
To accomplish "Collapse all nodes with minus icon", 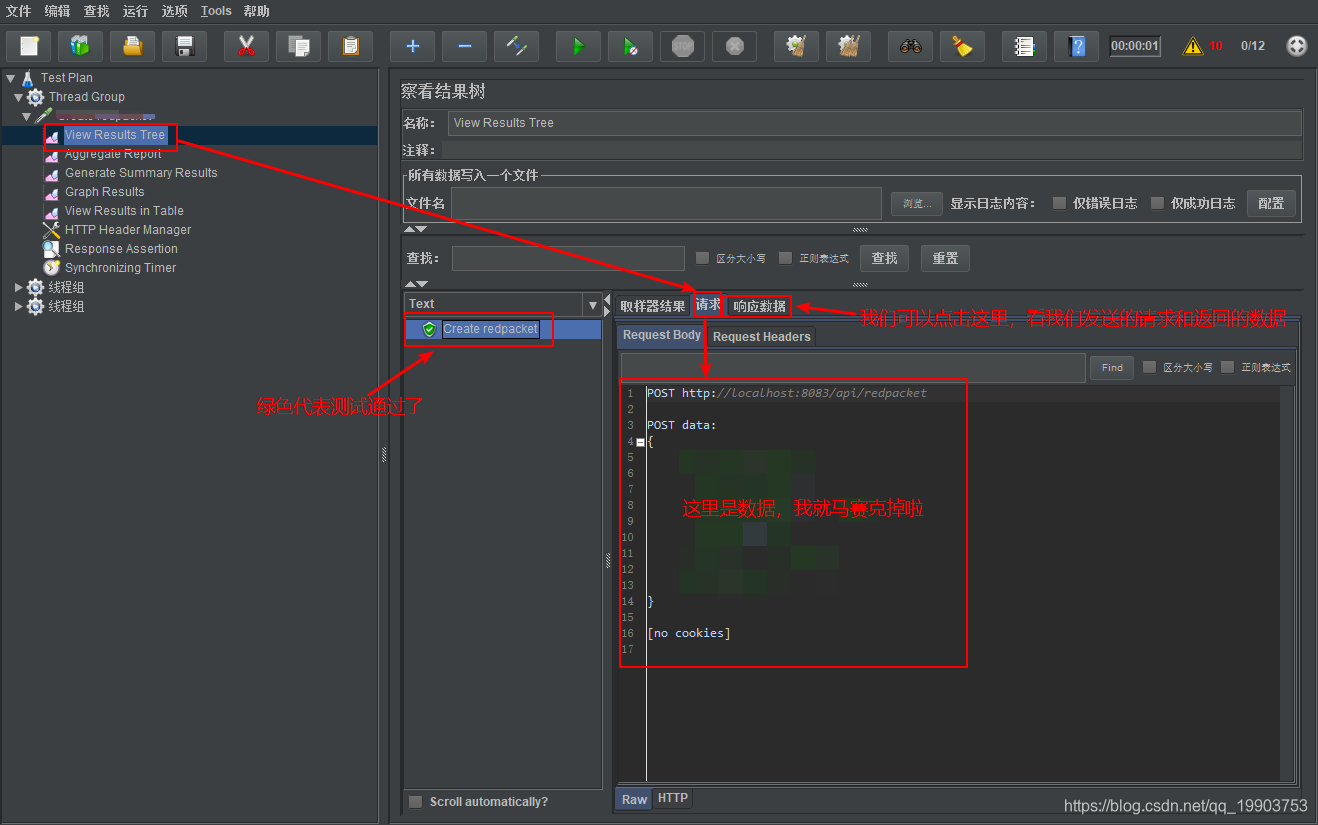I will (464, 46).
